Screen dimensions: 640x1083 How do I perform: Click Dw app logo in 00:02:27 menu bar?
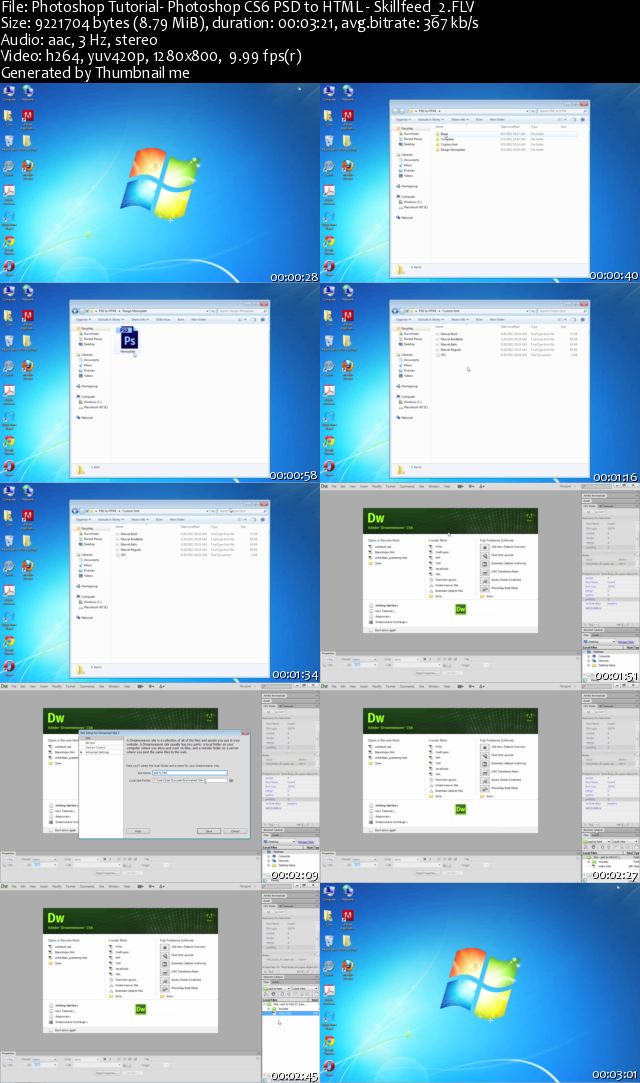[x=324, y=687]
